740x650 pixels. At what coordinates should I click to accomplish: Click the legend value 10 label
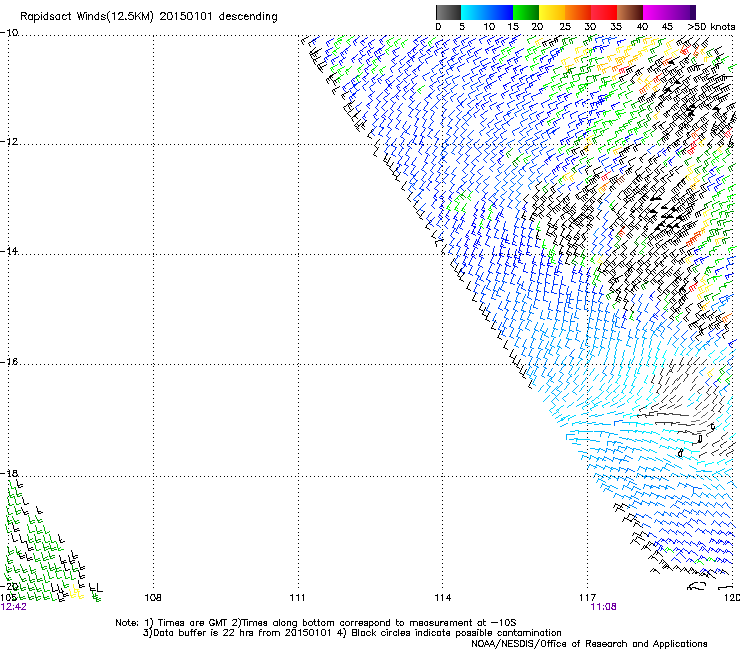point(489,27)
